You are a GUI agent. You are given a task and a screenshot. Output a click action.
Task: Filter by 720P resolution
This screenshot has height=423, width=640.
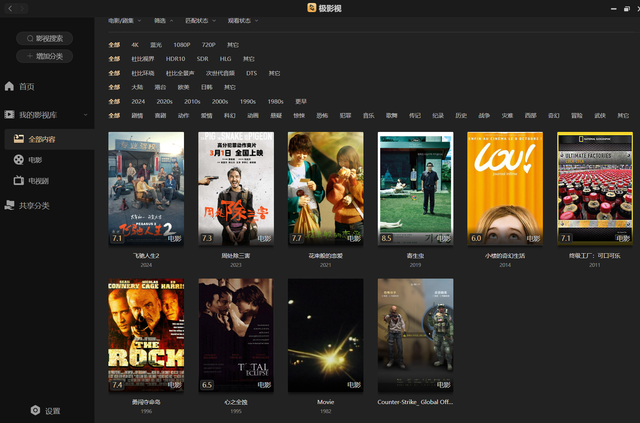pos(209,45)
